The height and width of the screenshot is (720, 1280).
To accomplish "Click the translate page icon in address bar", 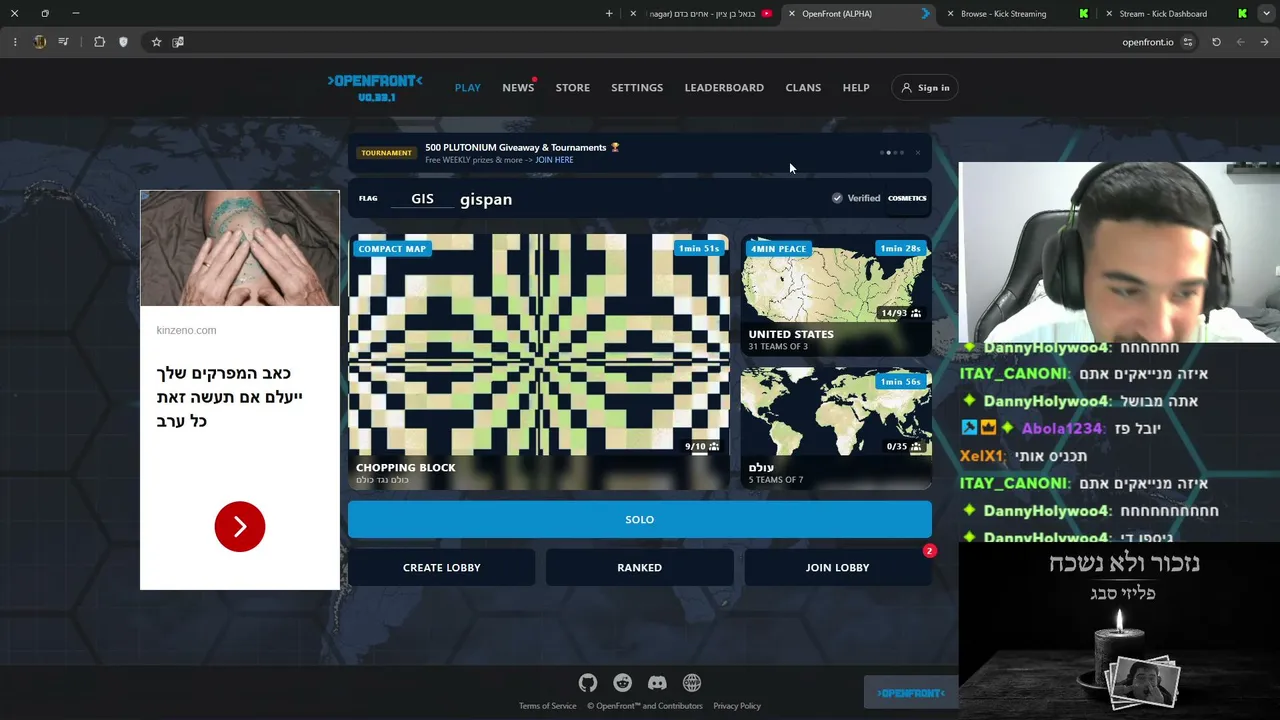I will pos(178,42).
